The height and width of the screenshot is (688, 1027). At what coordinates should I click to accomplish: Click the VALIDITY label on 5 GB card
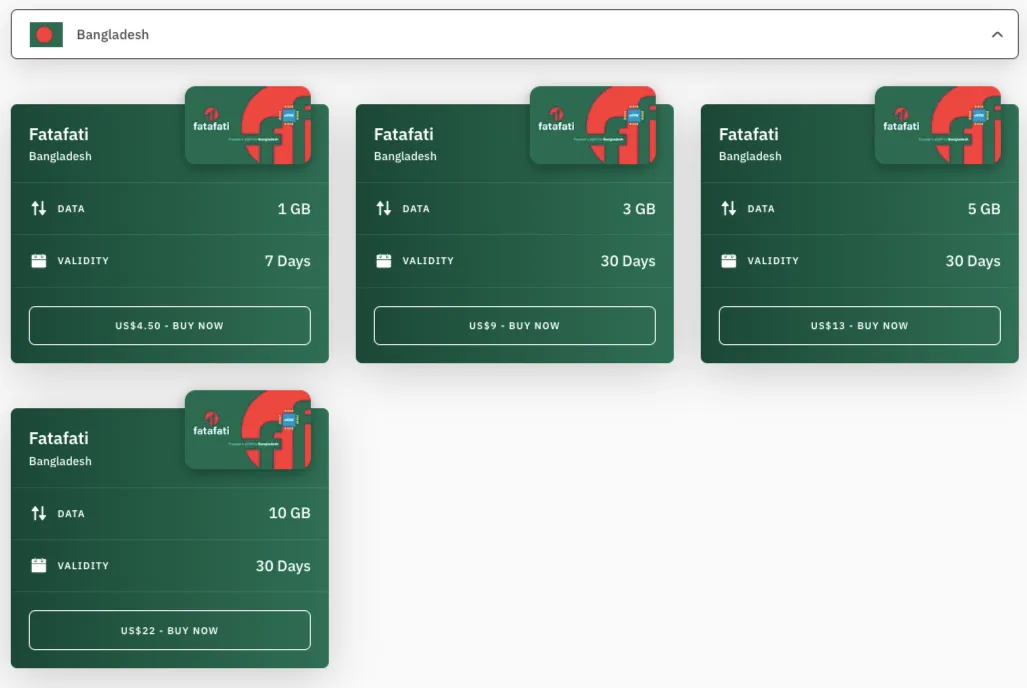(x=773, y=261)
